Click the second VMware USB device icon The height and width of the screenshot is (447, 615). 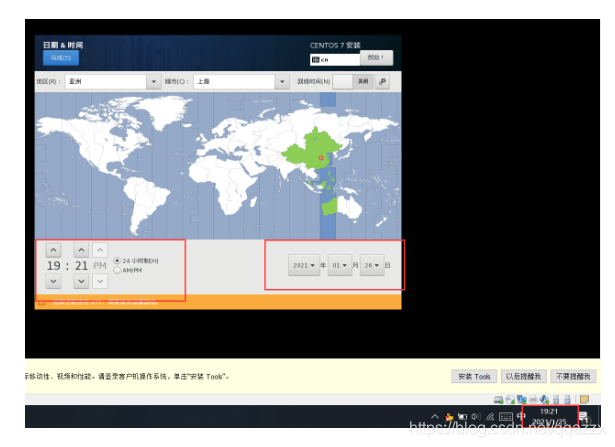pyautogui.click(x=567, y=400)
